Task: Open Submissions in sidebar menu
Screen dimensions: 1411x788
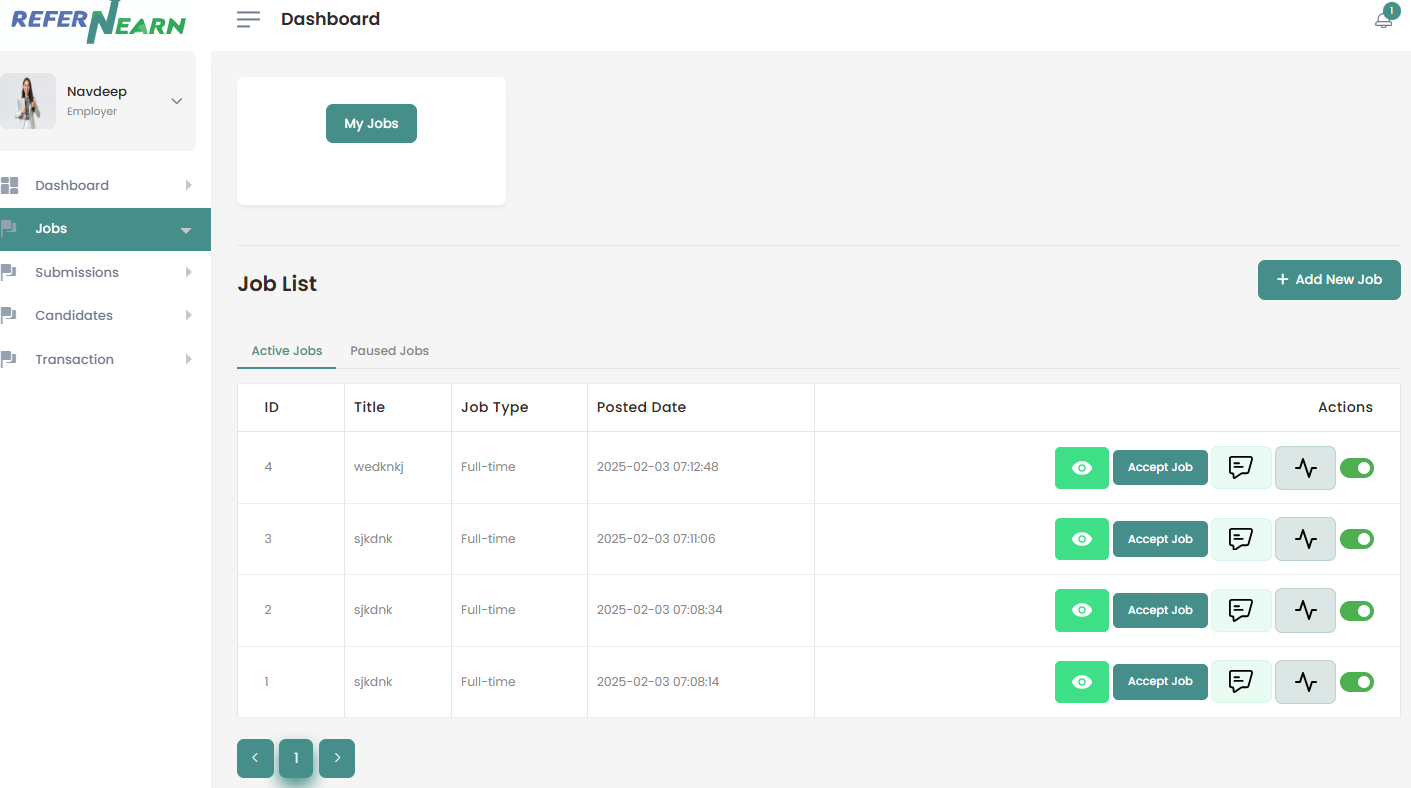Action: [105, 272]
